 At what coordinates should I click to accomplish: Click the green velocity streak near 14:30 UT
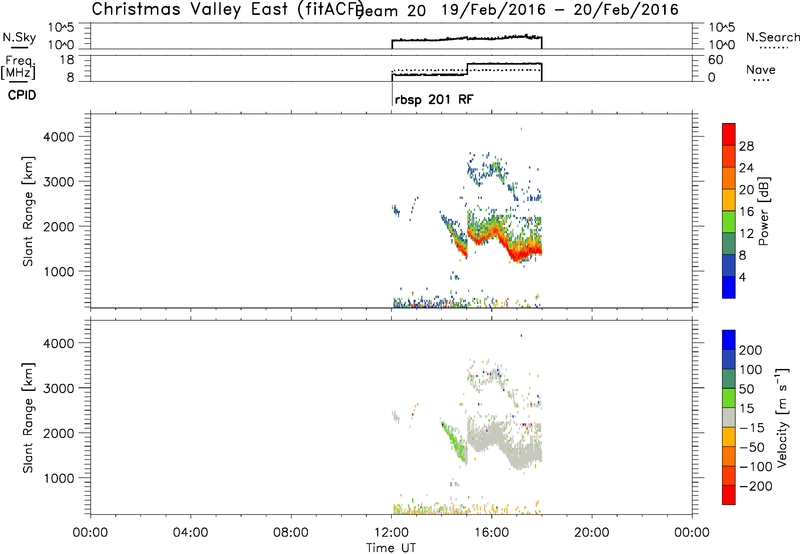[455, 442]
